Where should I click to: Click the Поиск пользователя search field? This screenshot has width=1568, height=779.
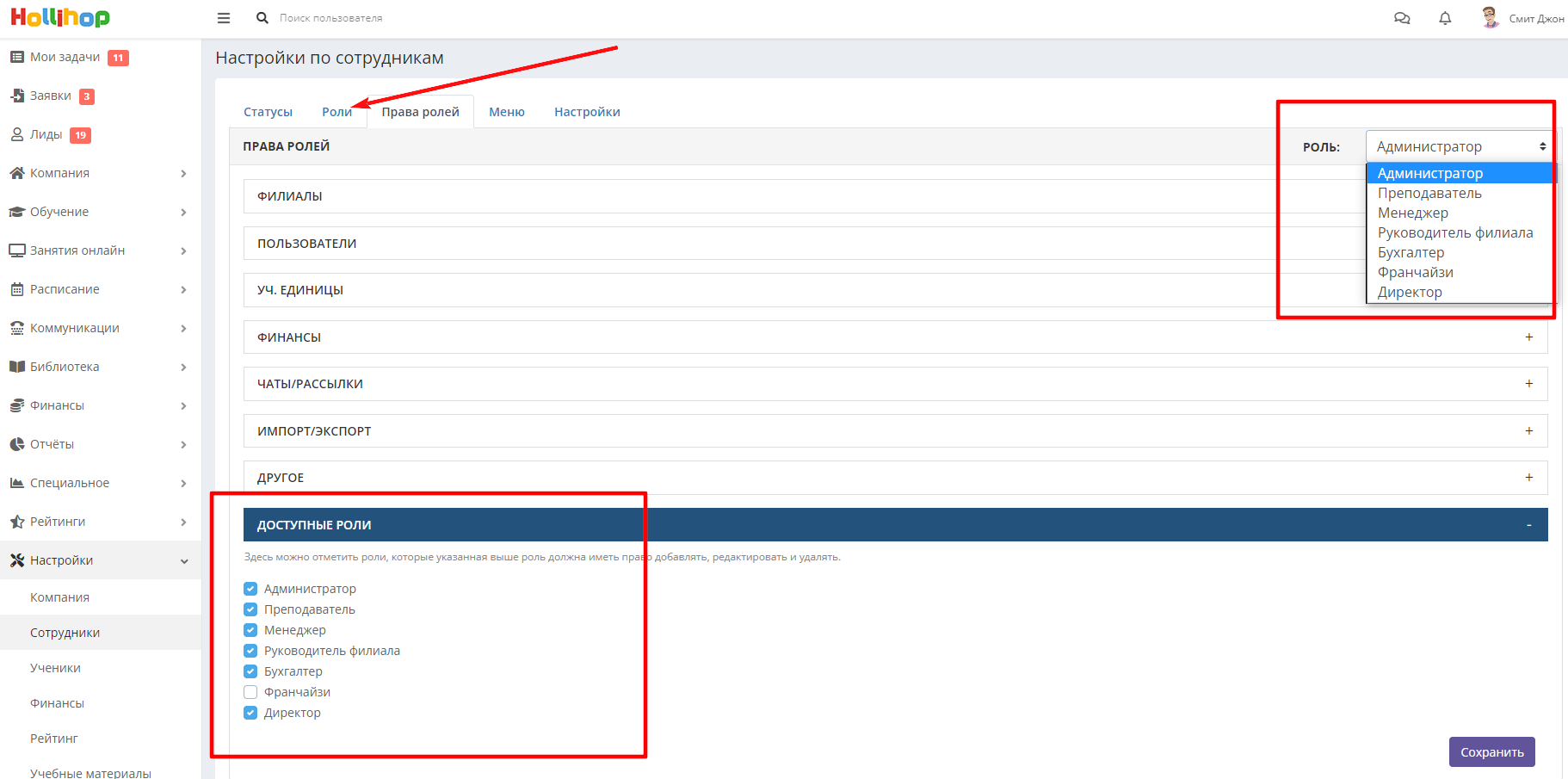pos(331,18)
